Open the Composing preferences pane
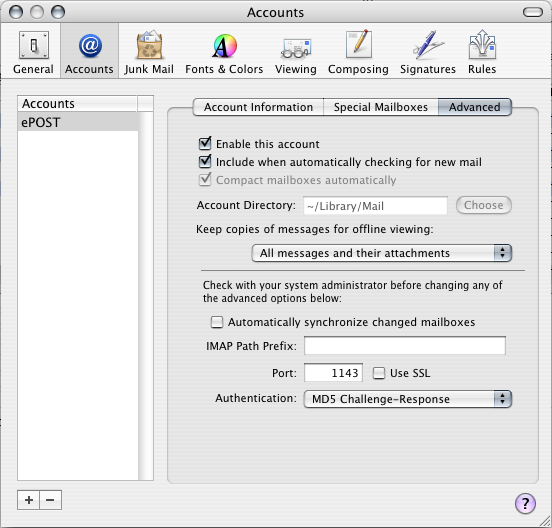The height and width of the screenshot is (528, 552). (x=358, y=52)
